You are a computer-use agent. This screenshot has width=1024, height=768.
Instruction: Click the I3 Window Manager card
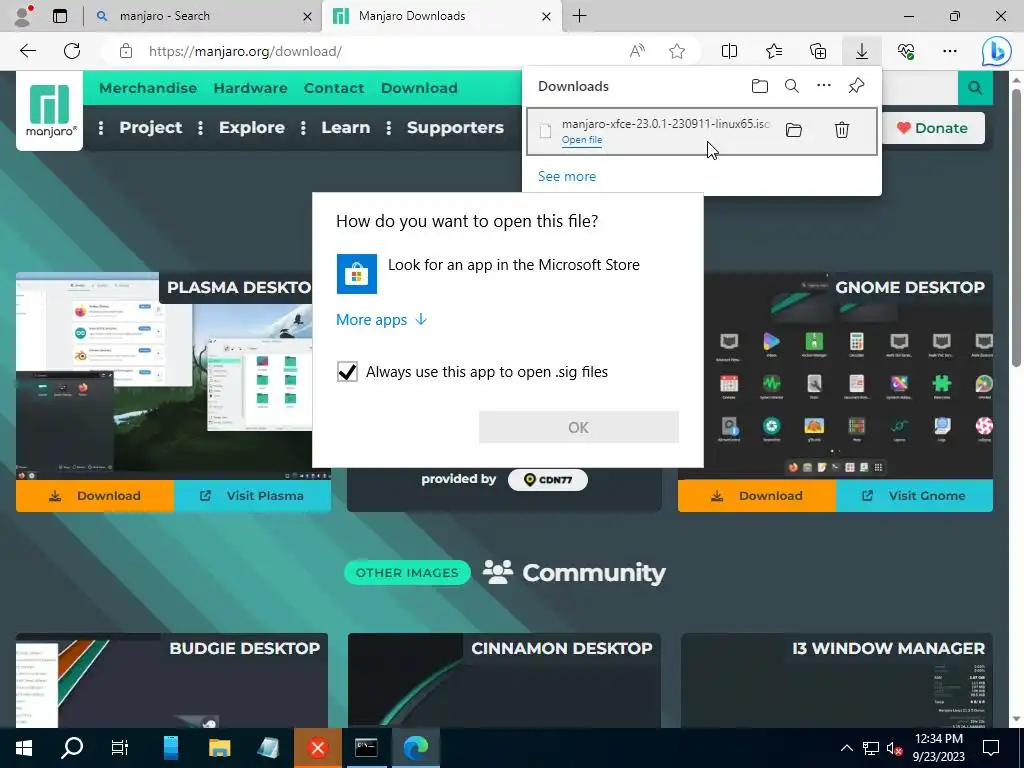click(837, 680)
